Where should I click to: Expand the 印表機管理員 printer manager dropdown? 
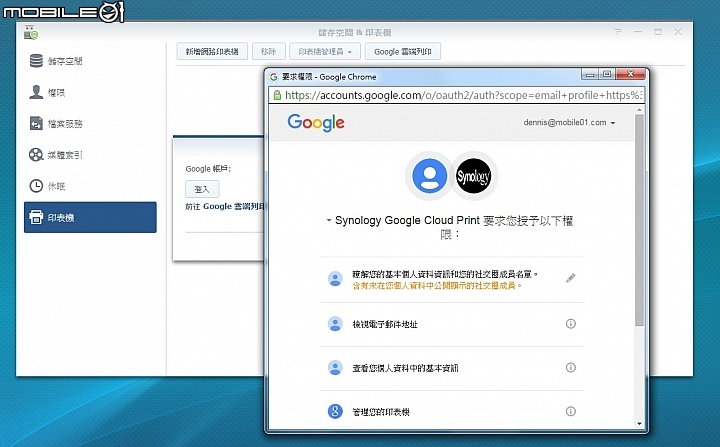pyautogui.click(x=325, y=51)
